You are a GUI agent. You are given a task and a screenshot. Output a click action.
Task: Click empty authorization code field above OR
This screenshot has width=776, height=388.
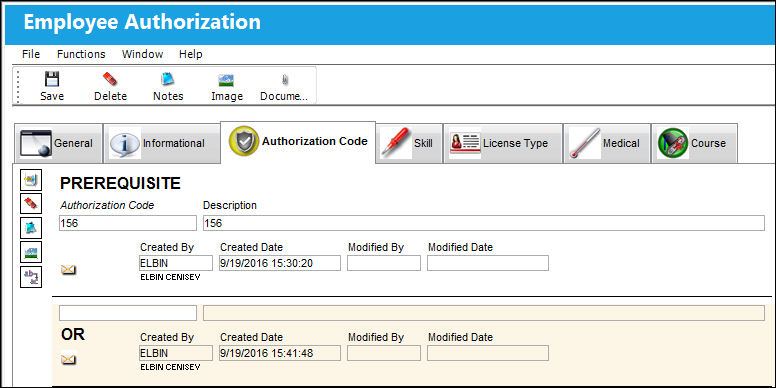tap(128, 313)
